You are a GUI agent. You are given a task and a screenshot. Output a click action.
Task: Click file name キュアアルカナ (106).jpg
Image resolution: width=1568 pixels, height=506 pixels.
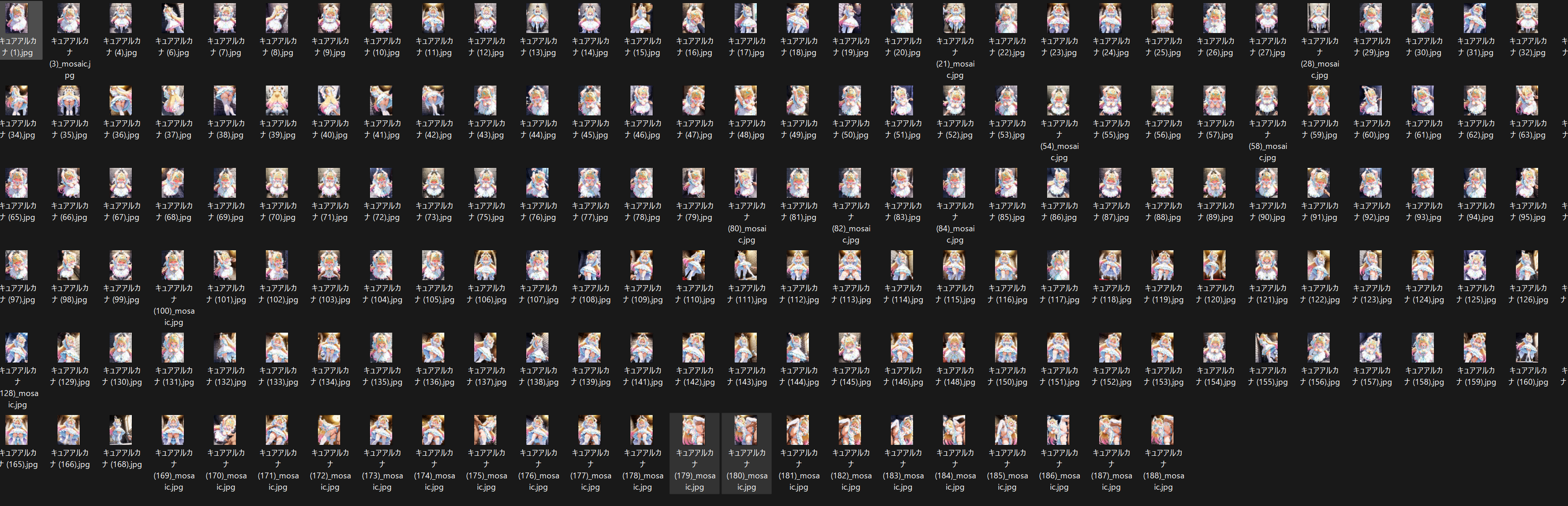tap(486, 294)
